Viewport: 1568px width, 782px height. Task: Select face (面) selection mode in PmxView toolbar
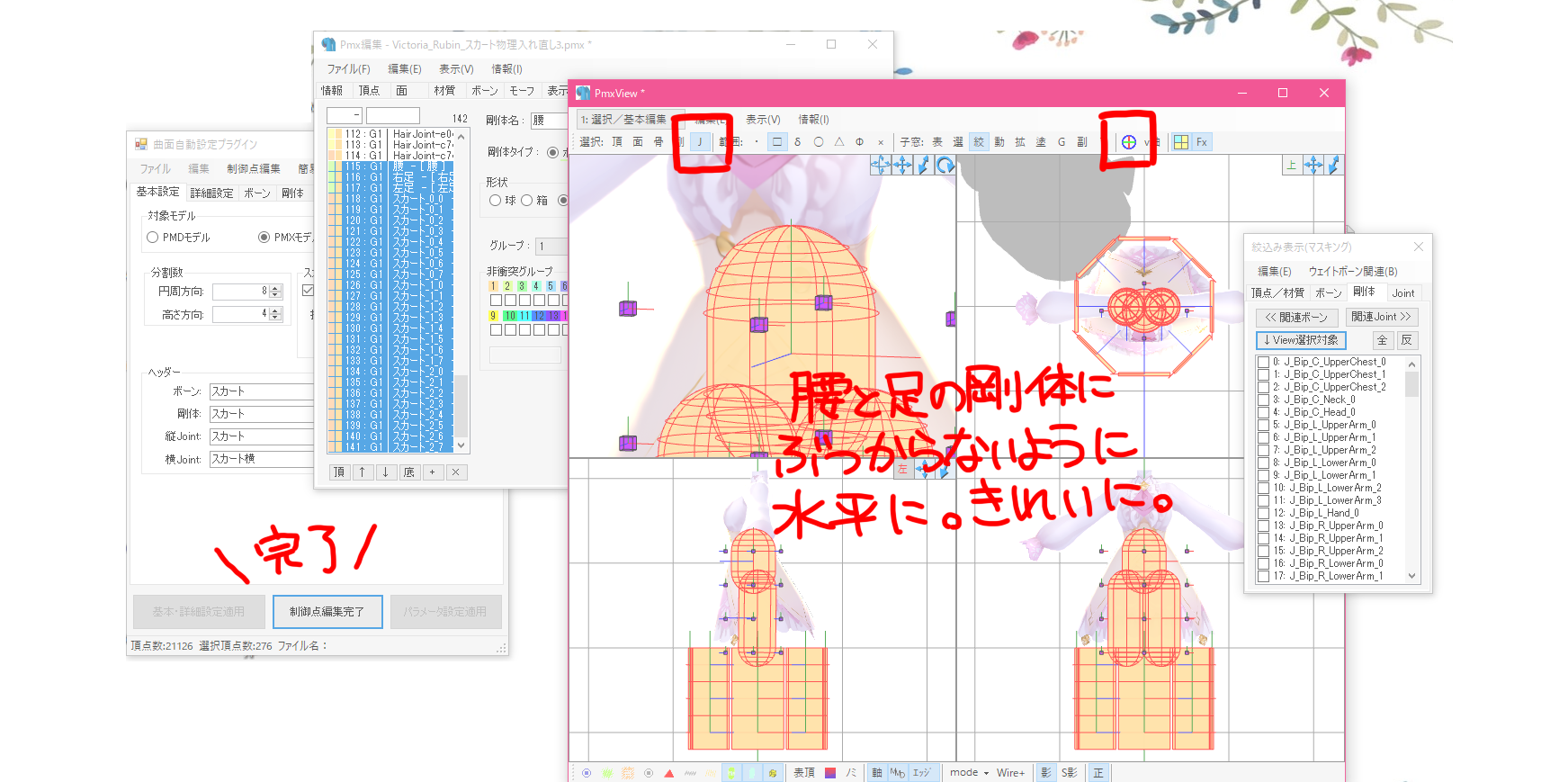(x=638, y=142)
